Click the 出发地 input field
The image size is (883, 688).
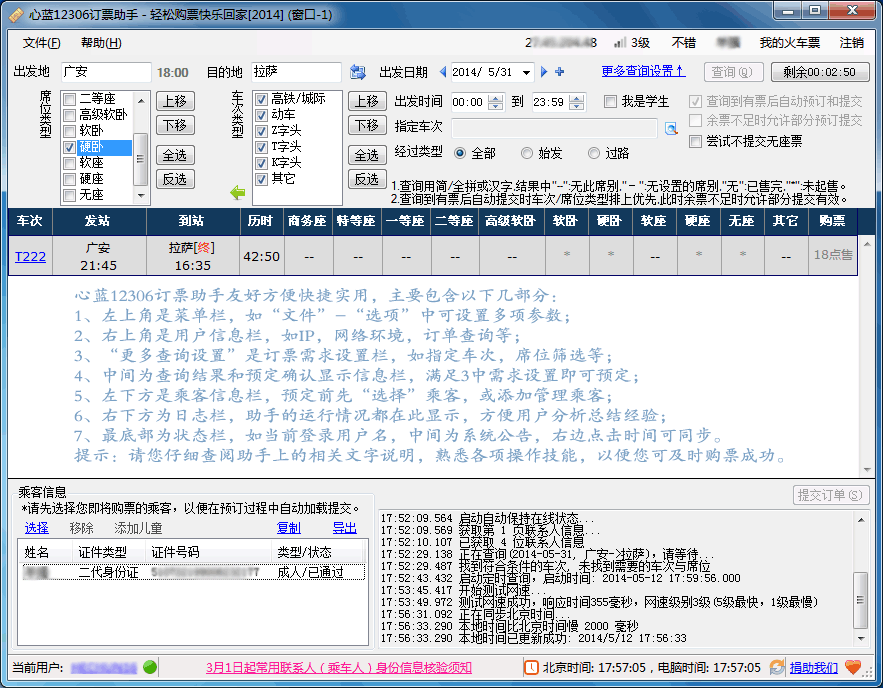tap(106, 72)
